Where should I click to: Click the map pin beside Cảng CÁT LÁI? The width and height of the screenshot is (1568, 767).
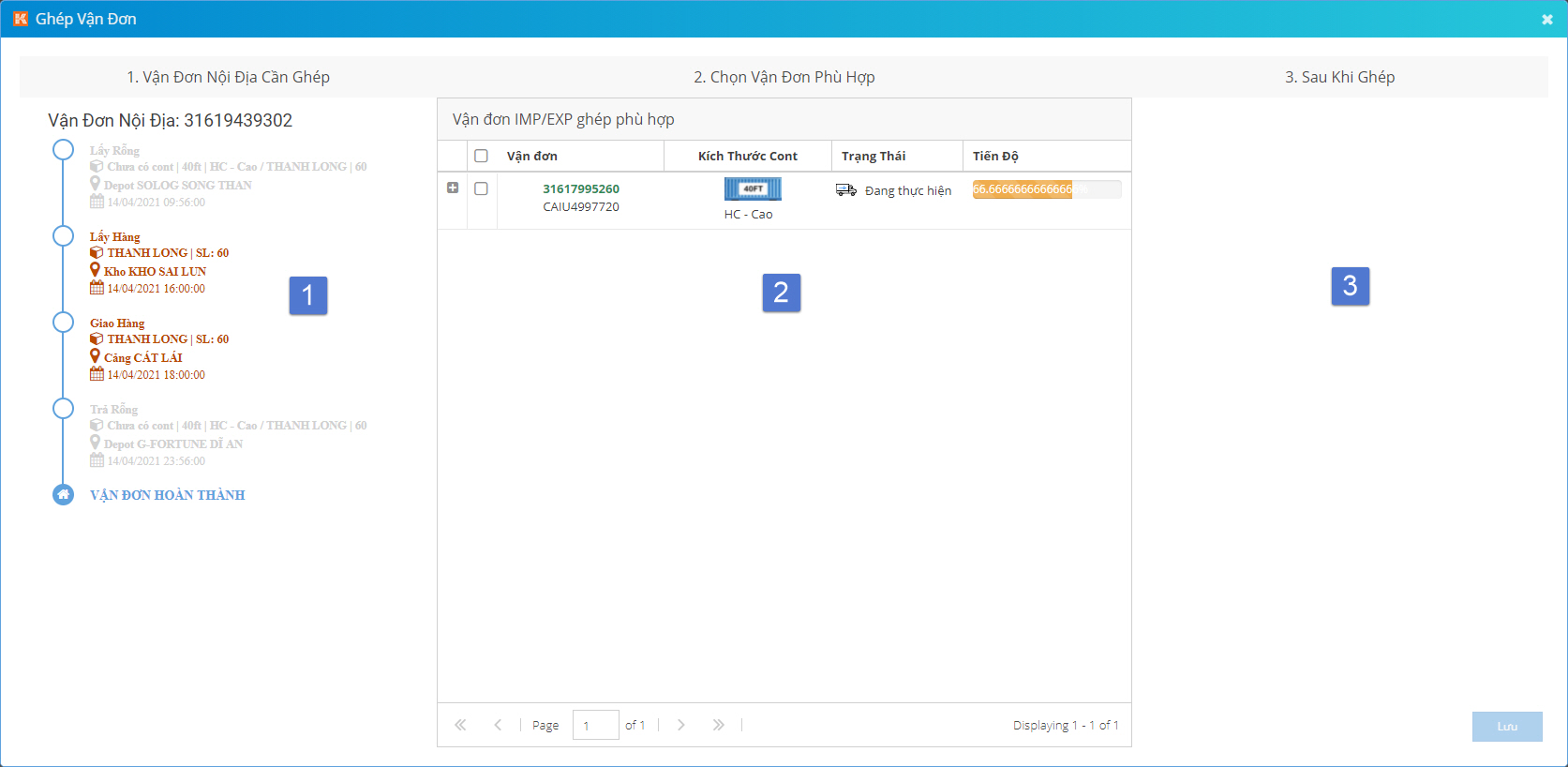point(95,356)
